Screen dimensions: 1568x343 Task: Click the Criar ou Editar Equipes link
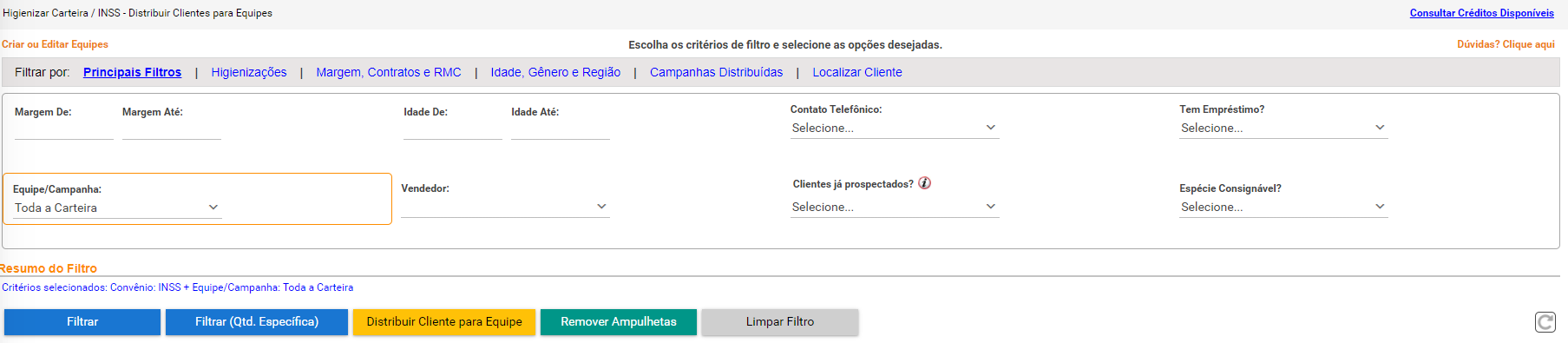coord(55,44)
